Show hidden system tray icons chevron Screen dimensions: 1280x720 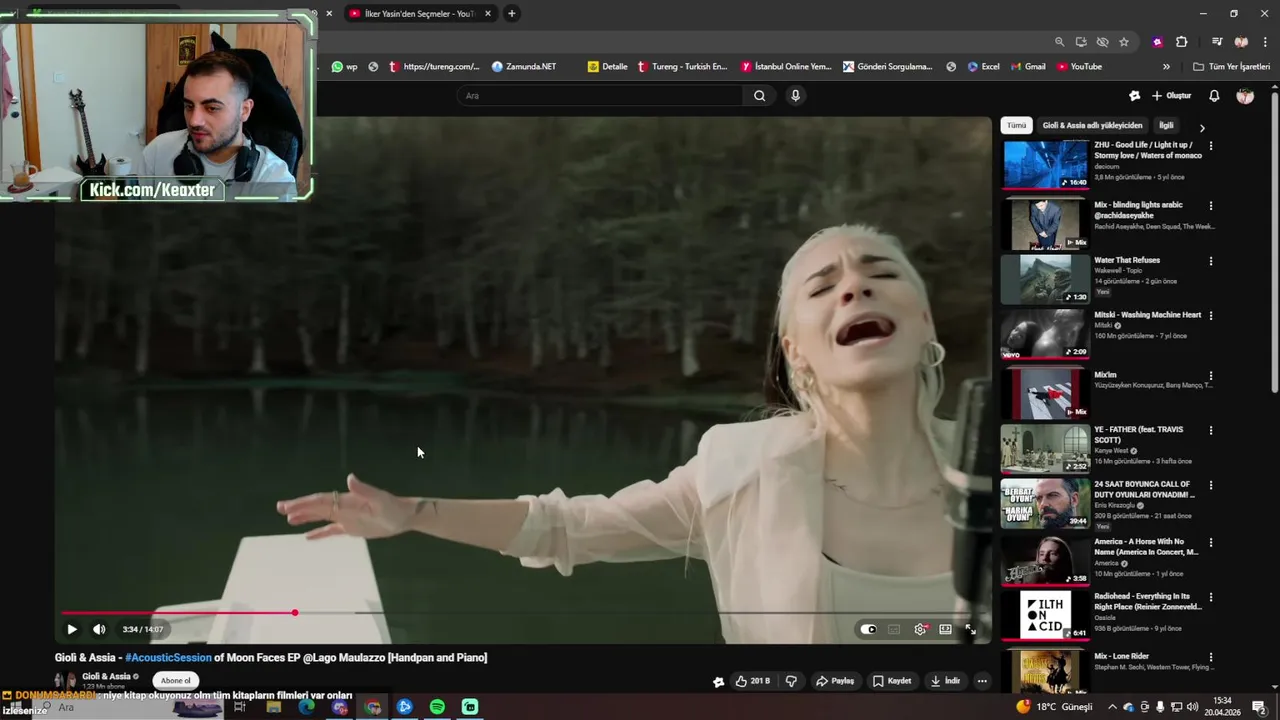click(x=1112, y=707)
